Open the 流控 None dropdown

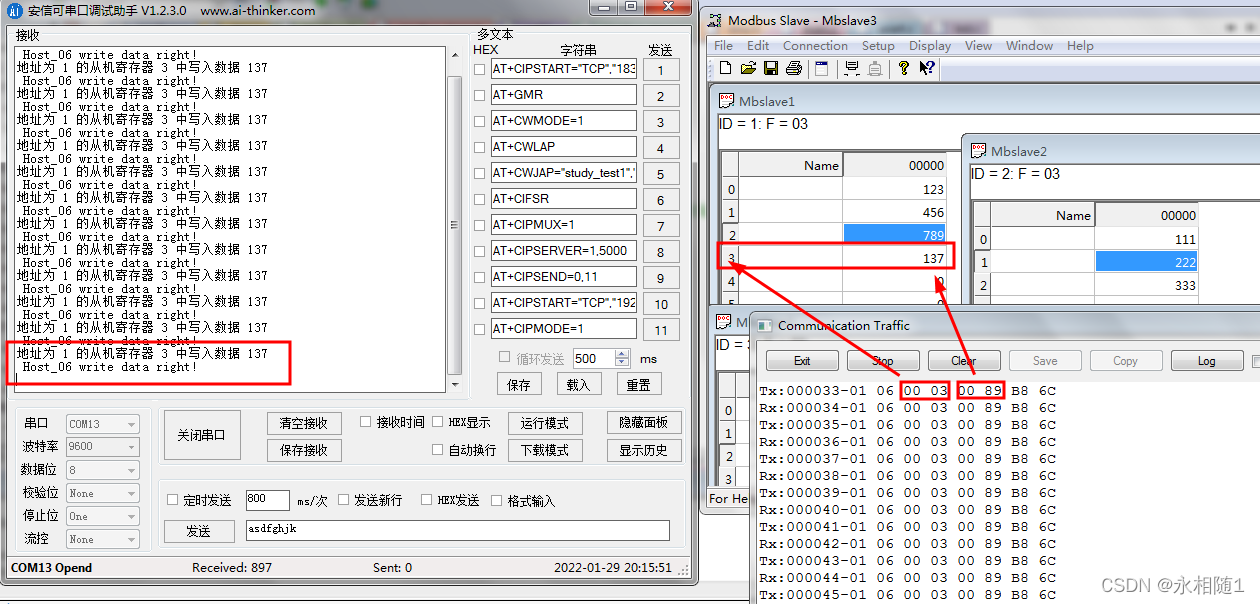102,539
